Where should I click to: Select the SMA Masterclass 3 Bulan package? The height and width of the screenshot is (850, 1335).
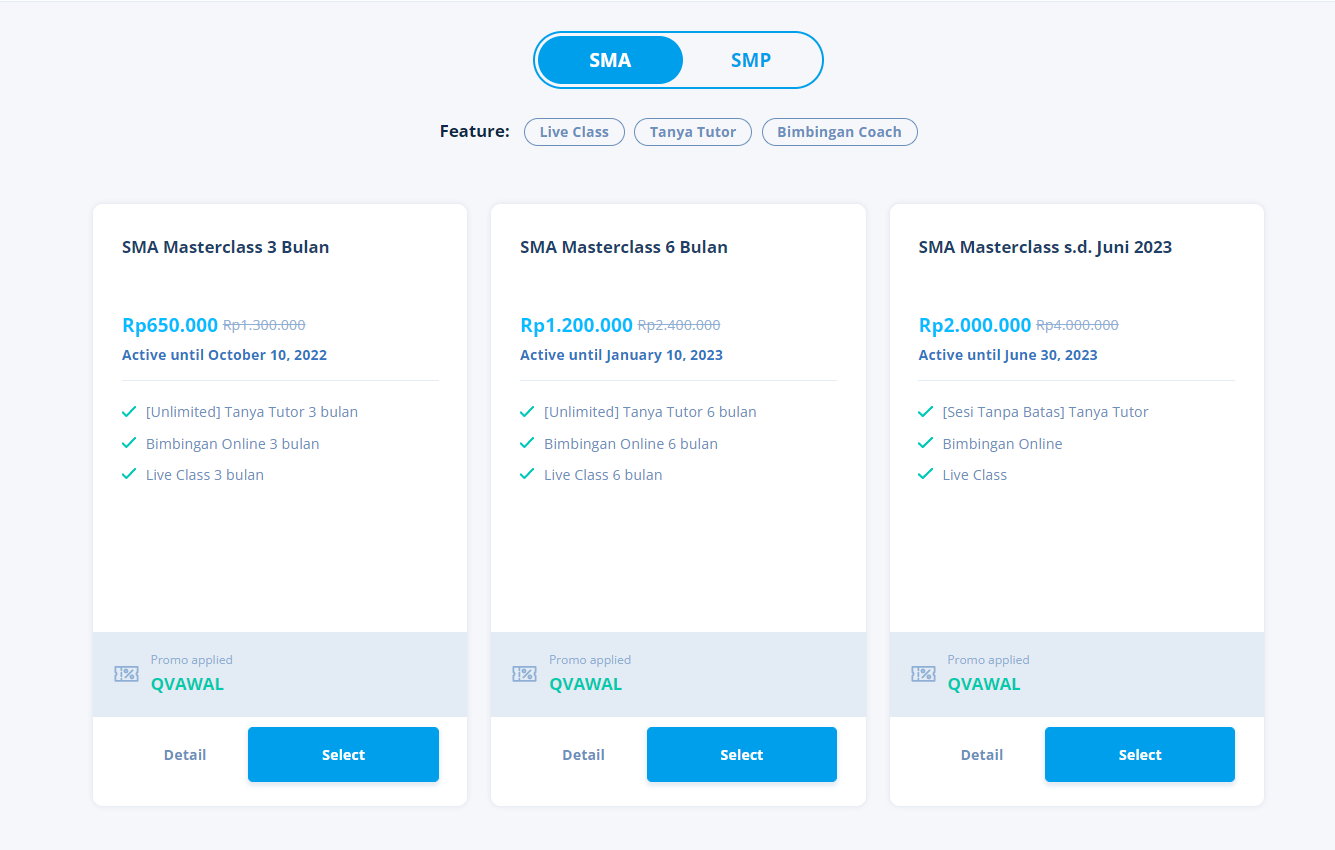pyautogui.click(x=343, y=755)
